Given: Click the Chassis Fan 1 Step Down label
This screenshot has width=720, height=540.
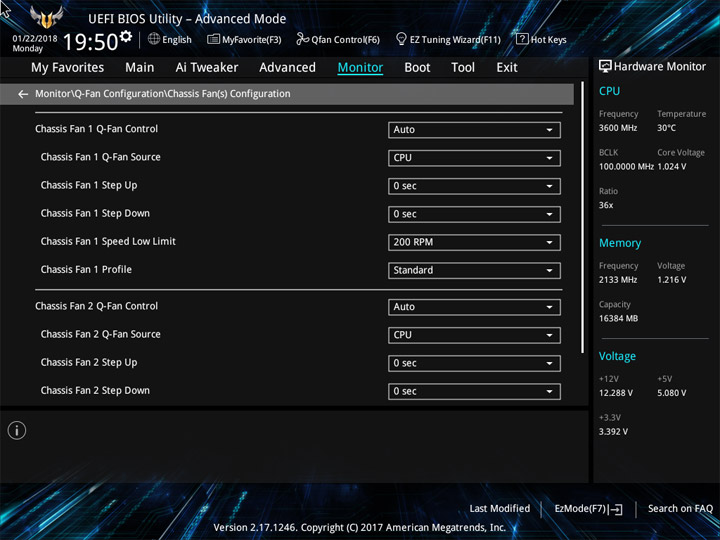Looking at the screenshot, I should click(95, 214).
